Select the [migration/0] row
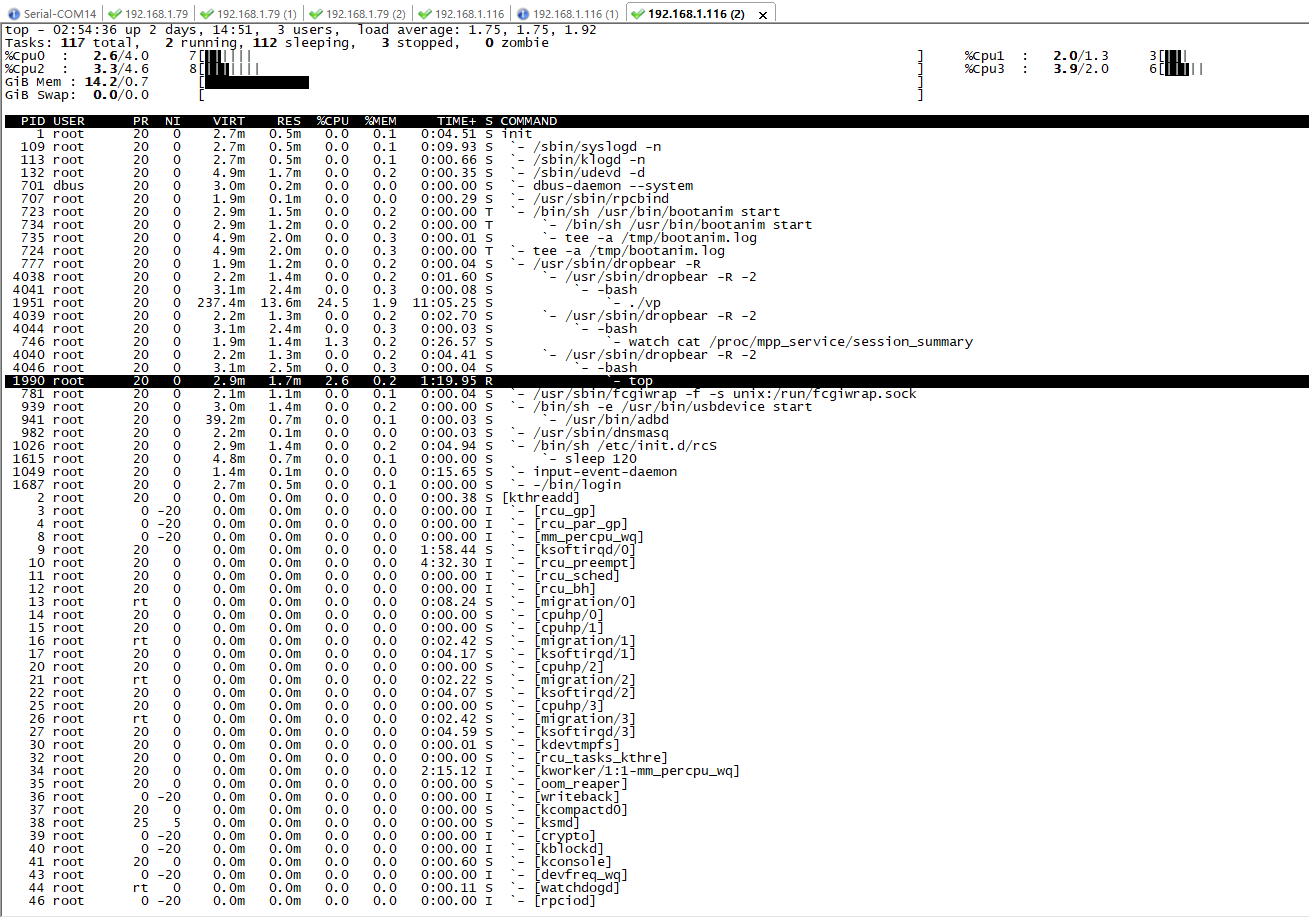This screenshot has height=920, width=1309. coord(654,602)
